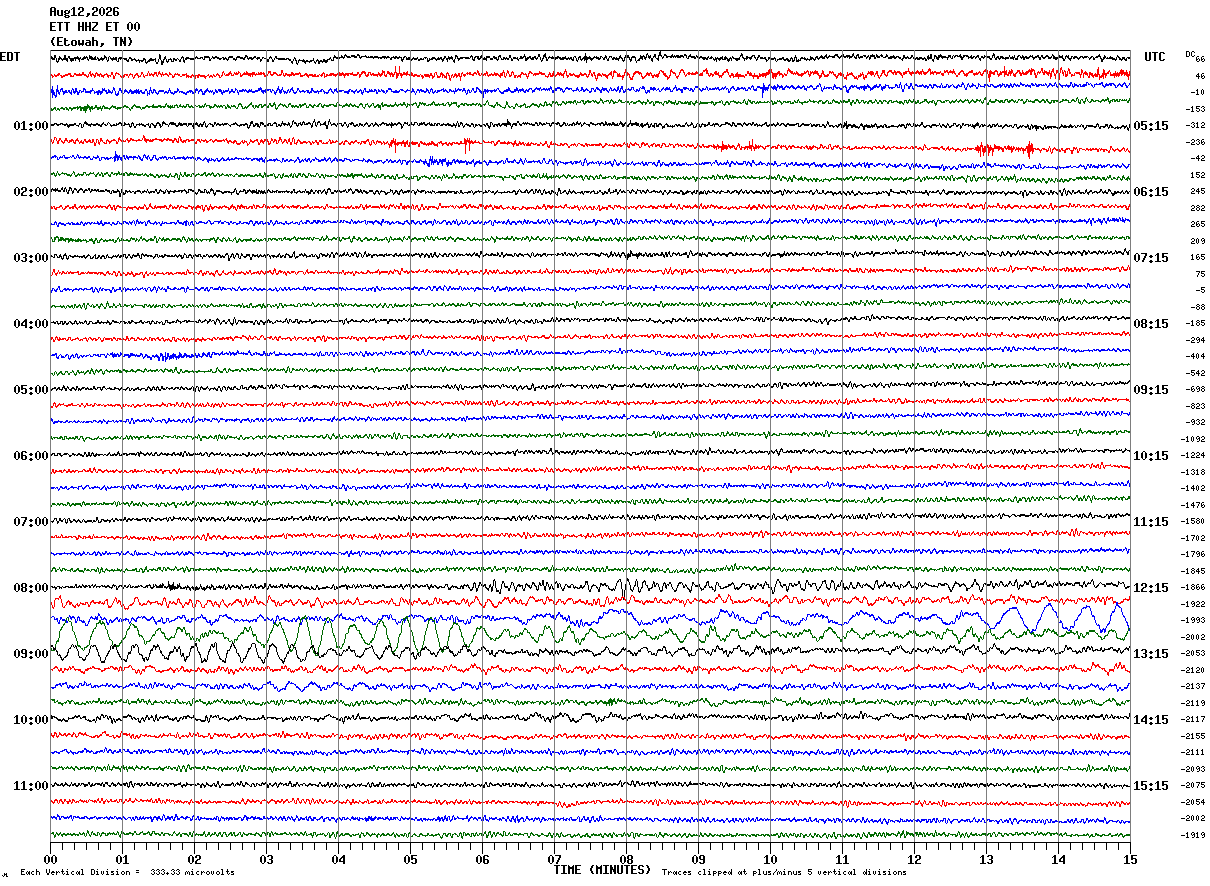
Task: Click the 13:15 UTC label
Action: pos(1151,654)
